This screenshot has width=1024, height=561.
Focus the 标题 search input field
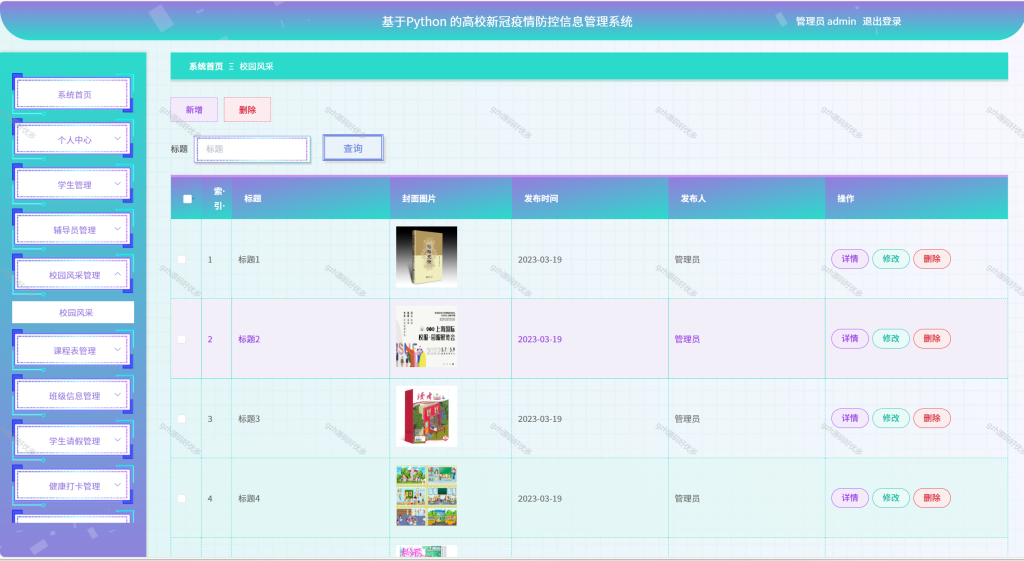tap(253, 149)
